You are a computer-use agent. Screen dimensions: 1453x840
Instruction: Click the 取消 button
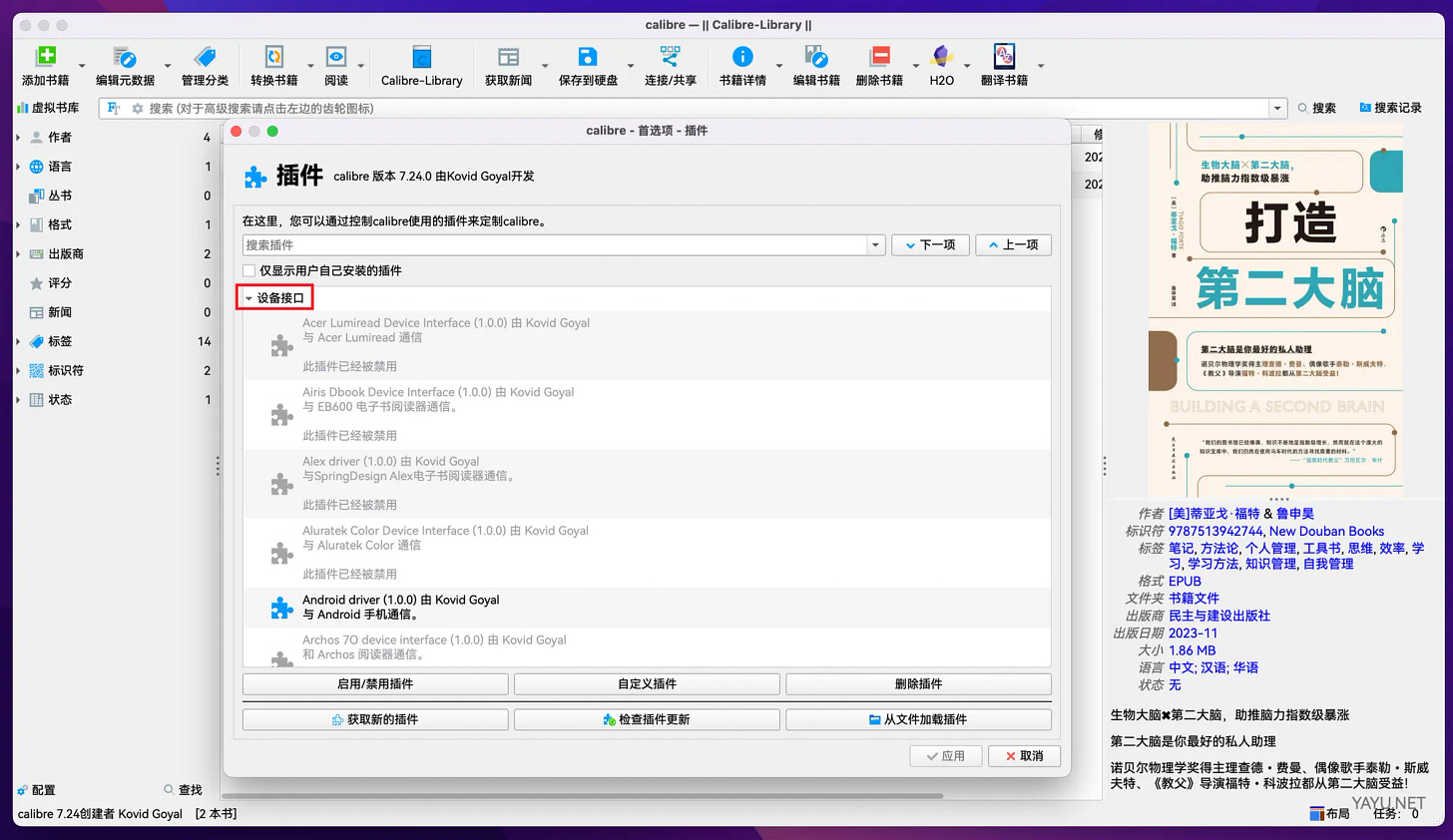(x=1024, y=756)
